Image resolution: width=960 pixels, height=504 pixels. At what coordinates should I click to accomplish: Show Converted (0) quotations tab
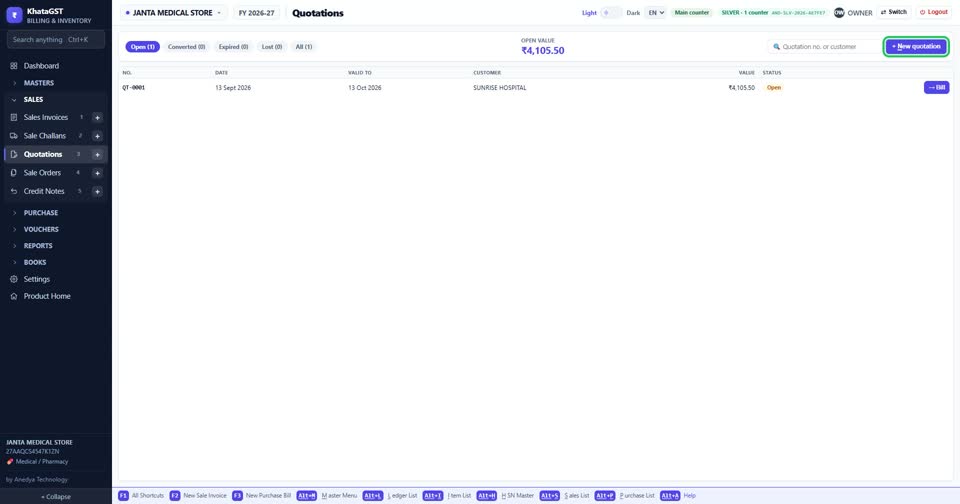point(186,47)
